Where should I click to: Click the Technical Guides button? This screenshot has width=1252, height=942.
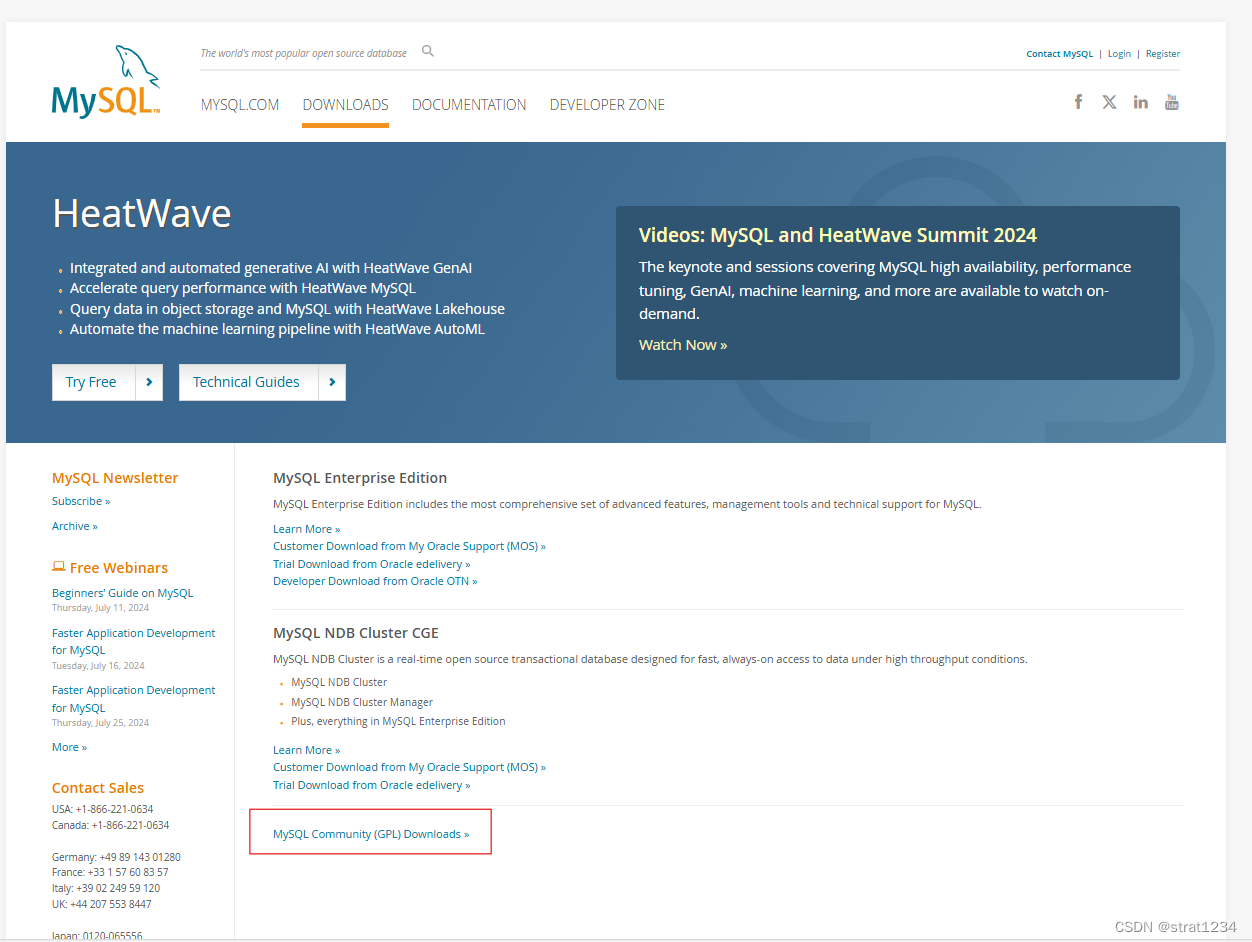coord(262,382)
